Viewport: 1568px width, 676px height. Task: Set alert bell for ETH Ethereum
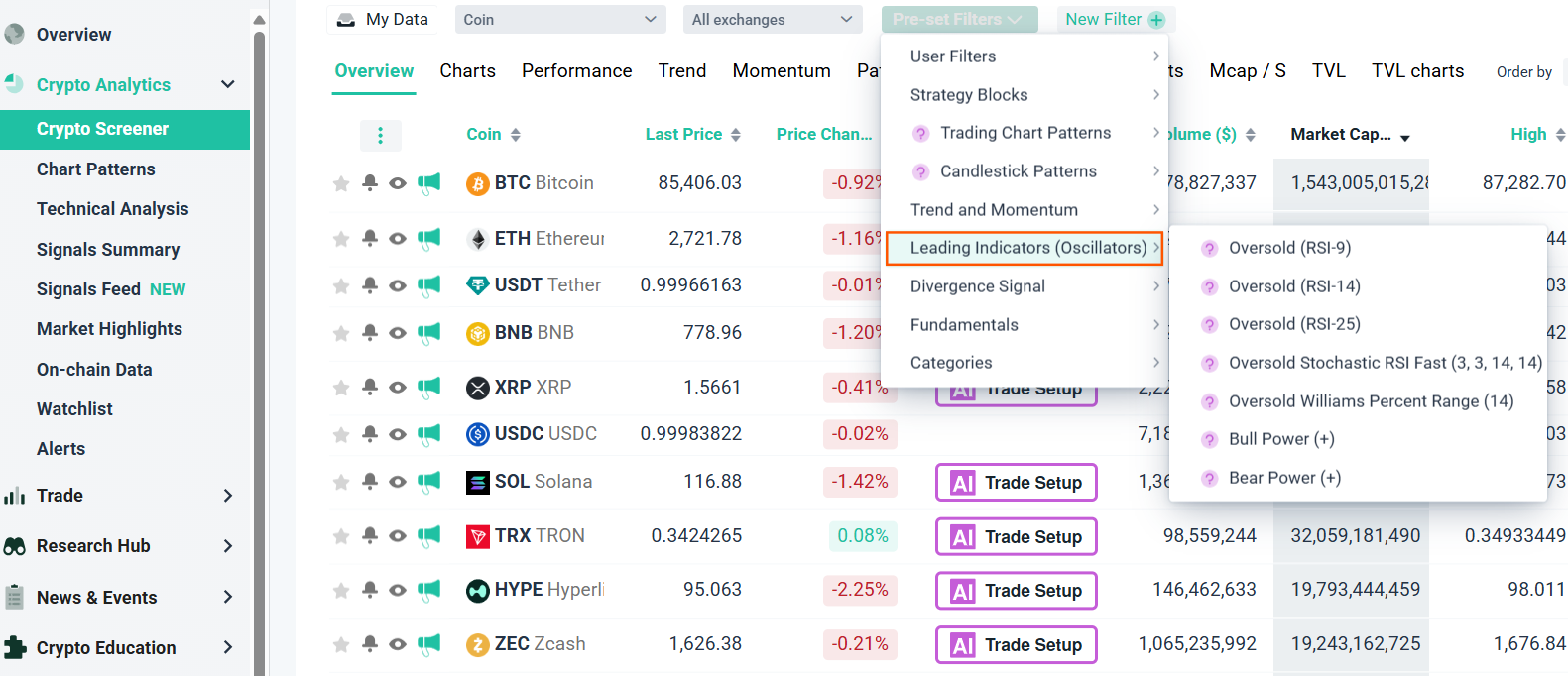370,238
